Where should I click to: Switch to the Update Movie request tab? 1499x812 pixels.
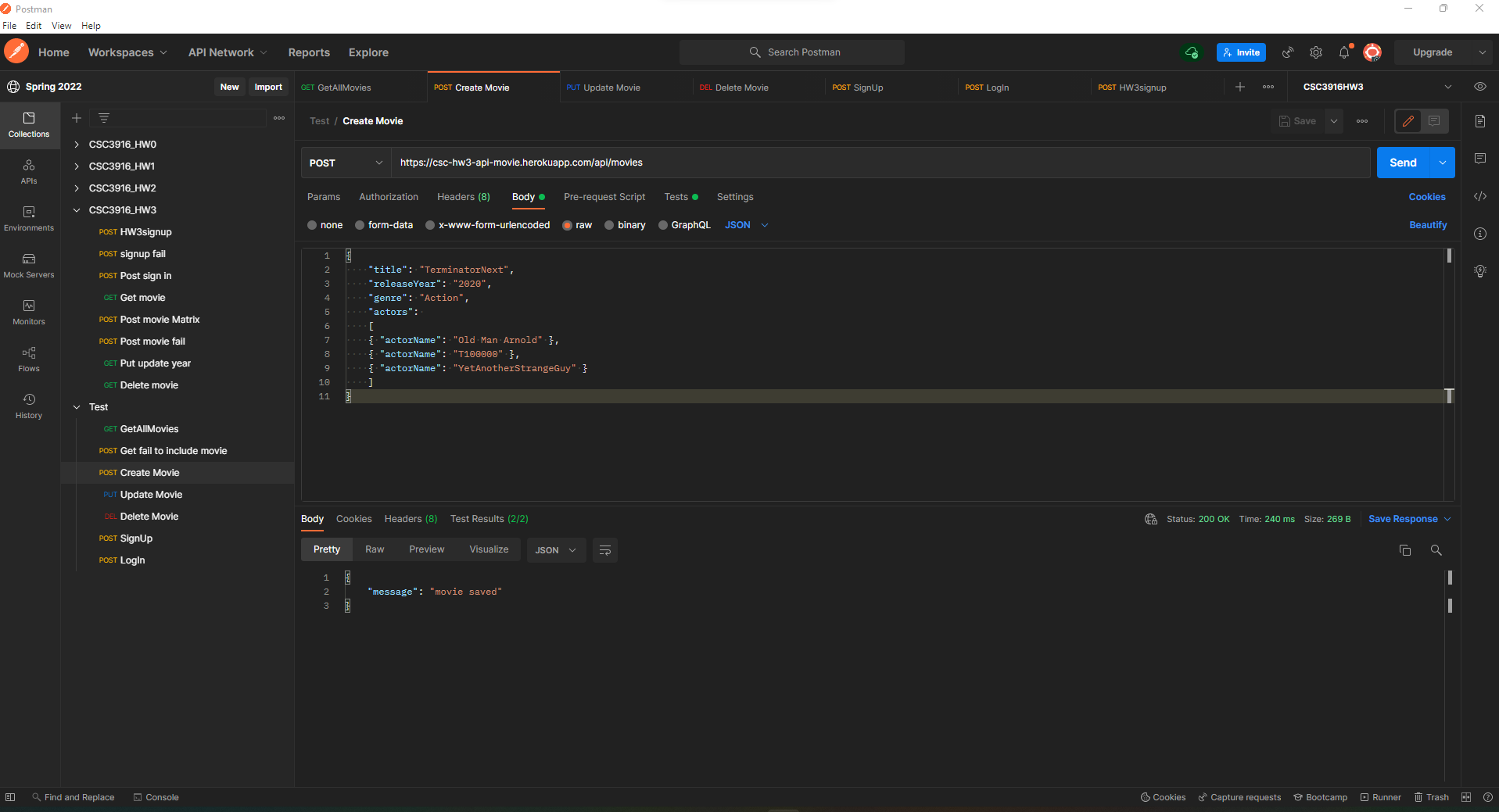pos(626,88)
